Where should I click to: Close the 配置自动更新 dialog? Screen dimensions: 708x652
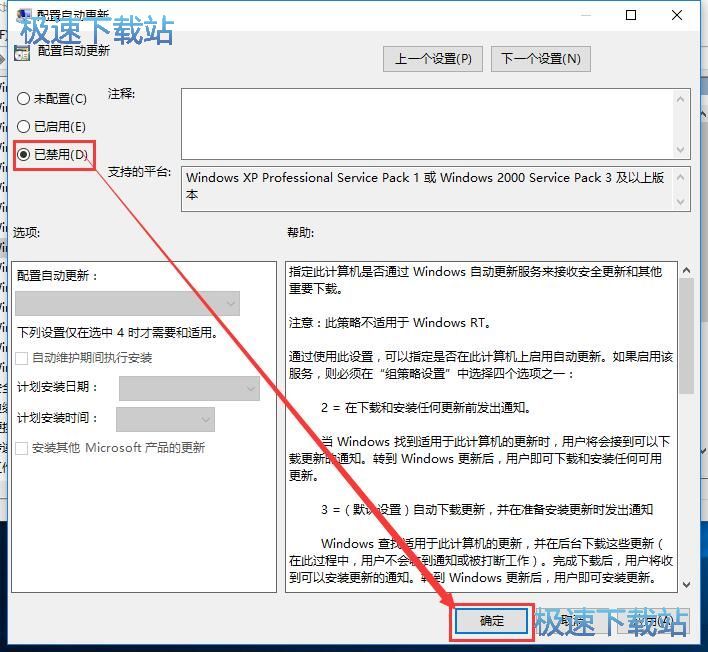(x=676, y=15)
